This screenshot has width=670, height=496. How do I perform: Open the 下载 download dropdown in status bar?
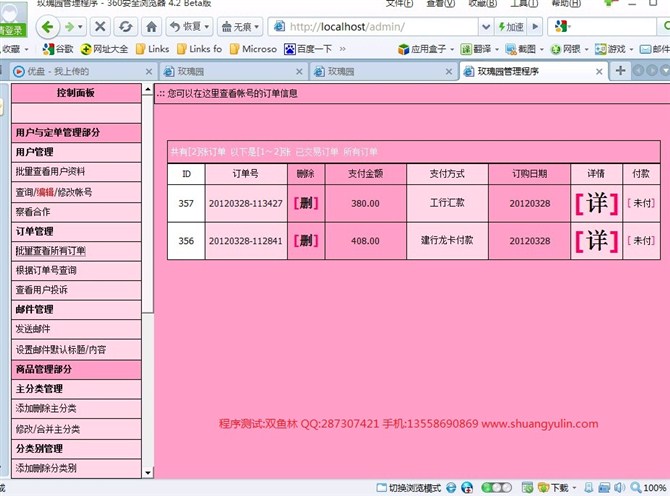(560, 488)
